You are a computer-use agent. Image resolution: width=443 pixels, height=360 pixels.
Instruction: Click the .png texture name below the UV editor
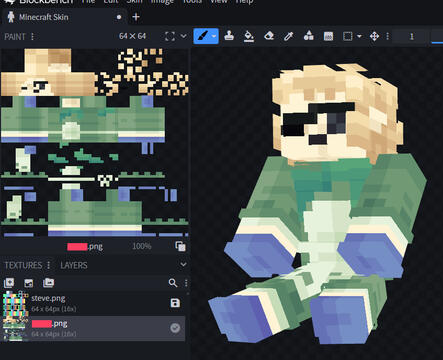(x=85, y=246)
